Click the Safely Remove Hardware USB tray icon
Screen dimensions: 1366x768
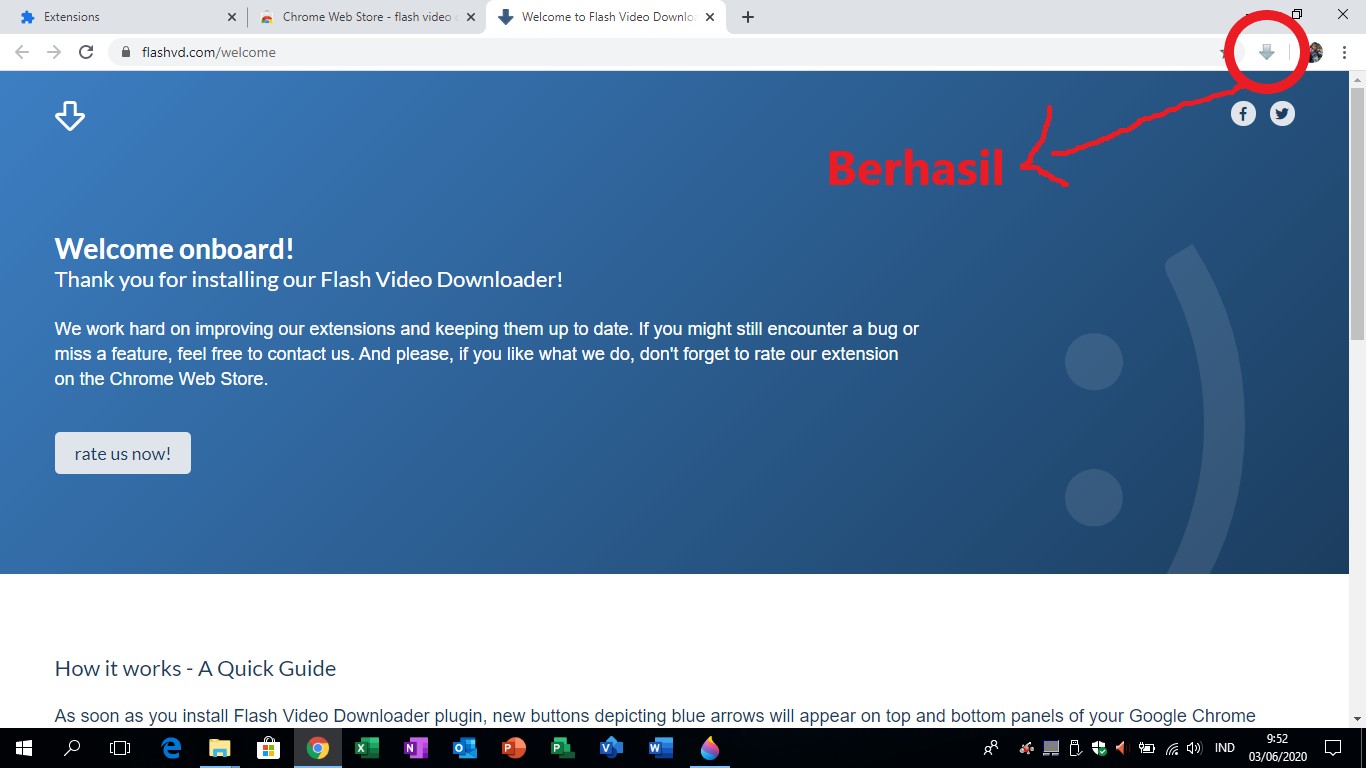1076,748
